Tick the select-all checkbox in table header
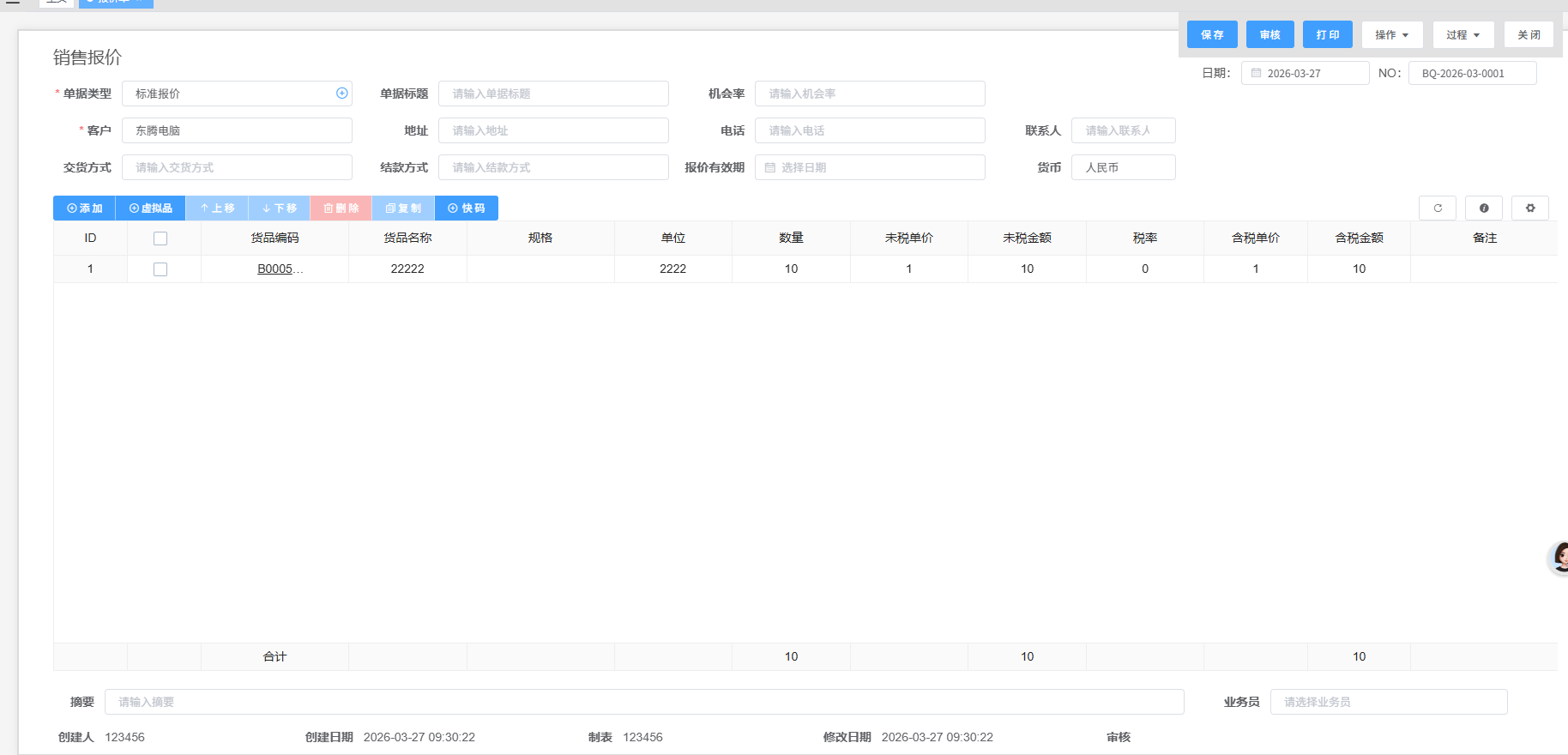Viewport: 1568px width, 755px height. (x=160, y=239)
